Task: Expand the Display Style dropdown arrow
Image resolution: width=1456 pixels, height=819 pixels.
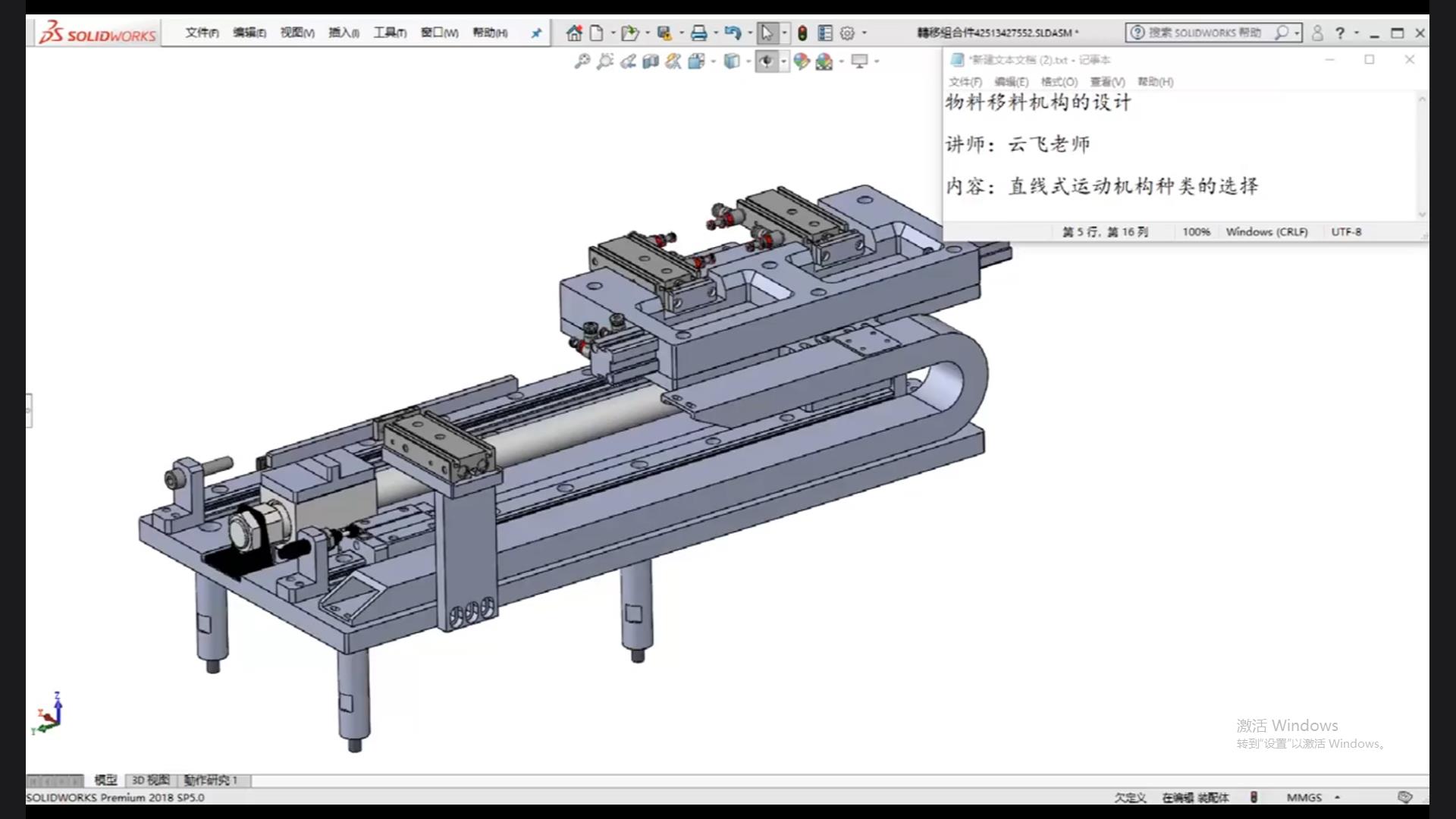Action: click(748, 61)
